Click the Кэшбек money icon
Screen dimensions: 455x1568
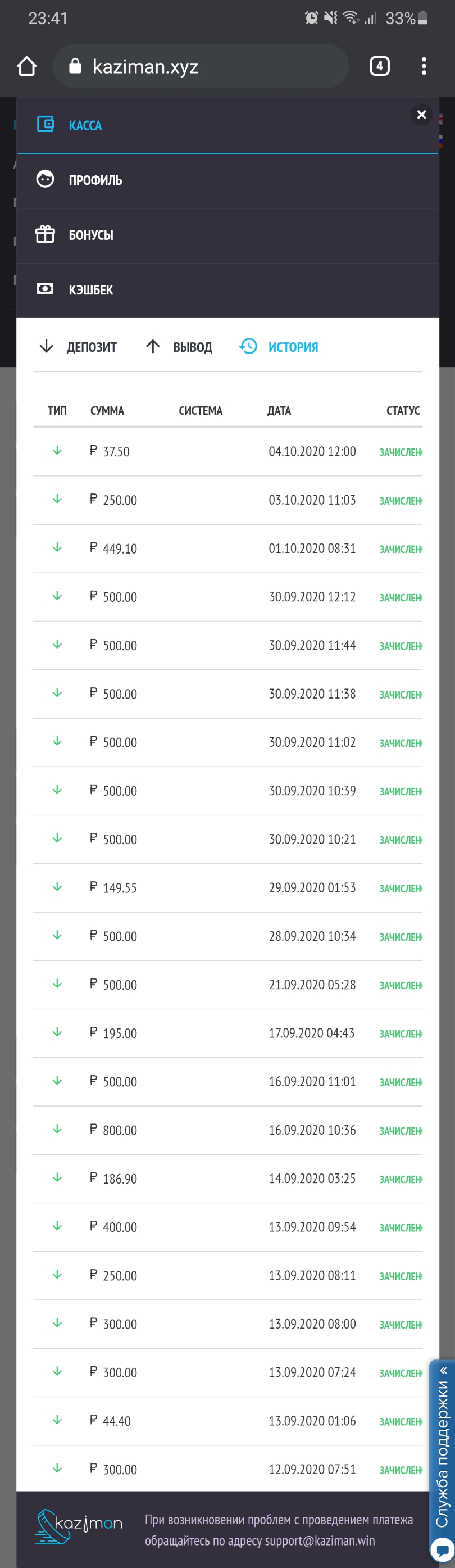click(45, 289)
